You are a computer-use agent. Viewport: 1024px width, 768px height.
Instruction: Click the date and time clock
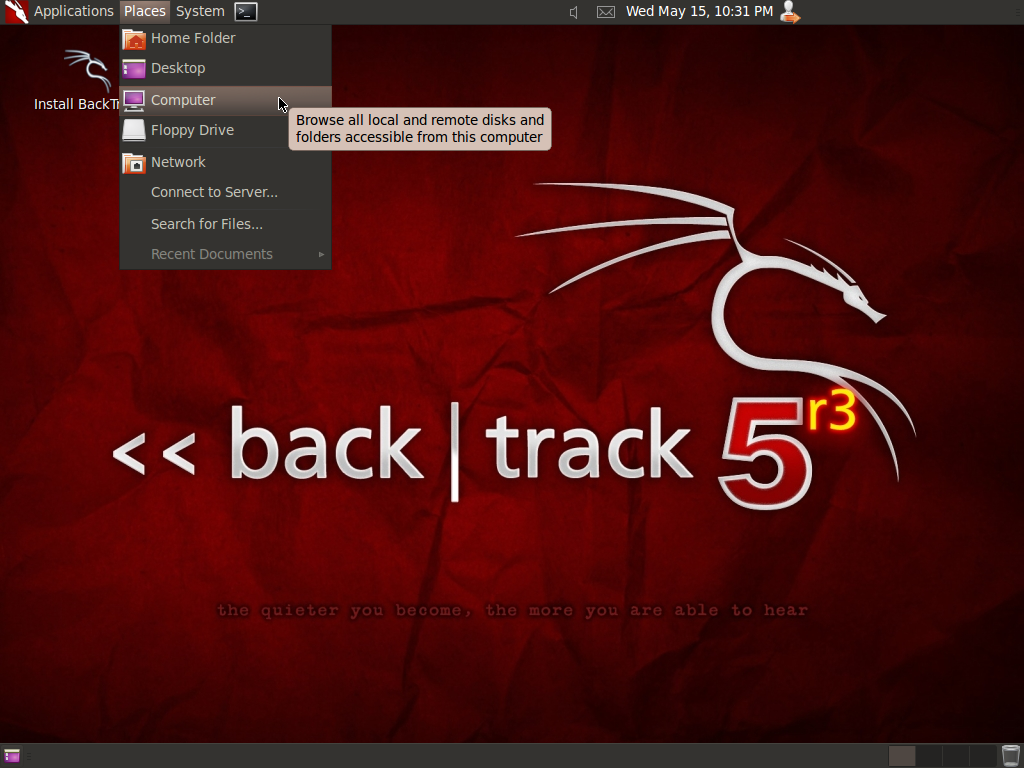[x=699, y=11]
